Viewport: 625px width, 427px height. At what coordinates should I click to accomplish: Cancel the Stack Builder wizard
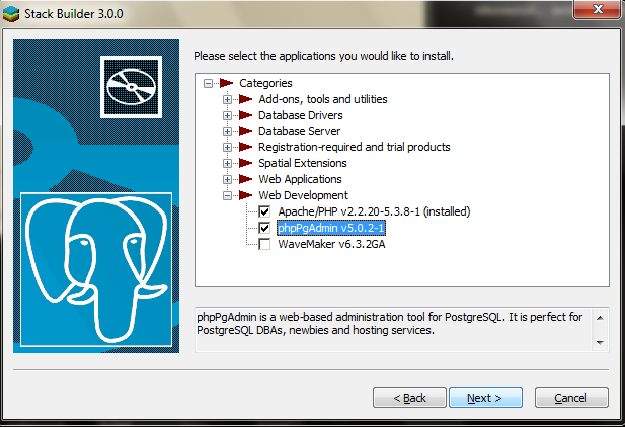[x=572, y=397]
